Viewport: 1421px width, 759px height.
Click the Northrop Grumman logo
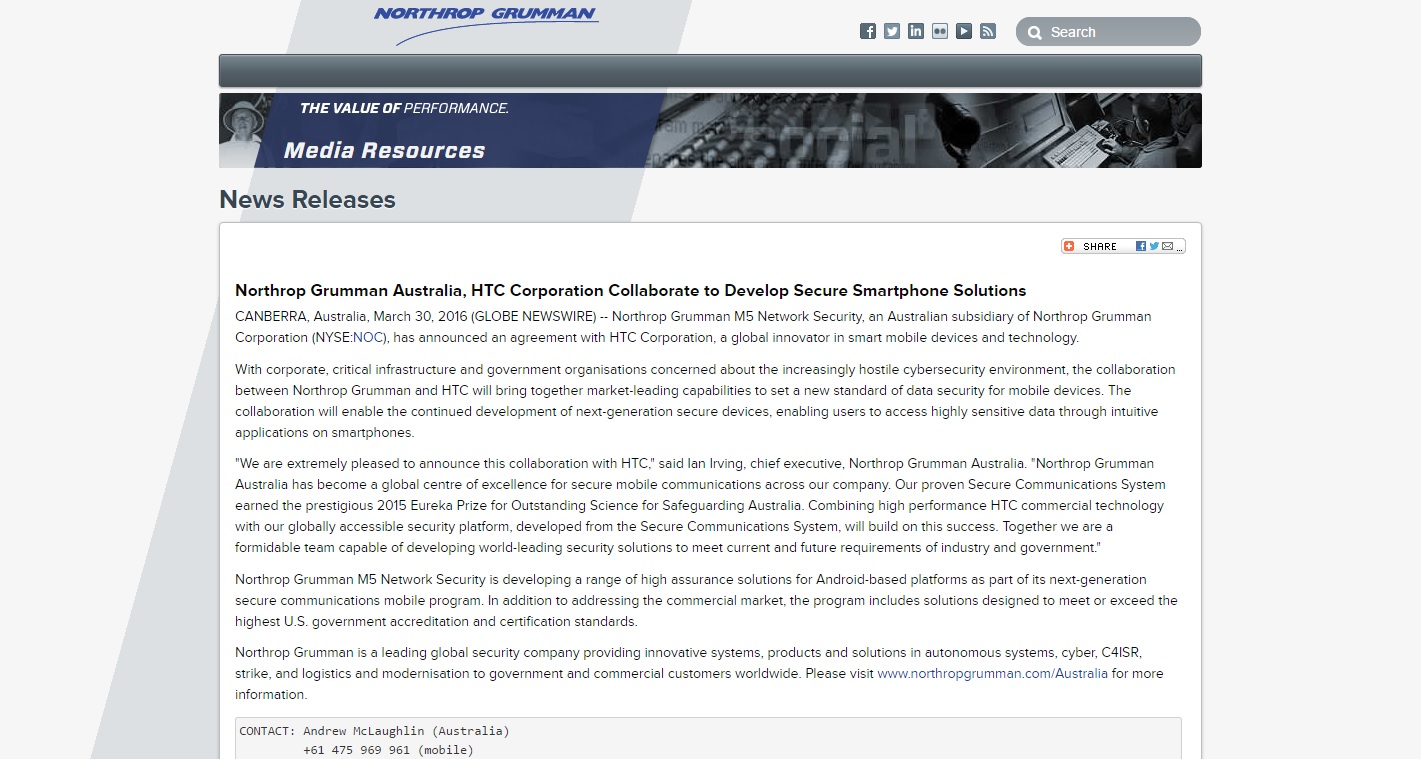point(486,25)
